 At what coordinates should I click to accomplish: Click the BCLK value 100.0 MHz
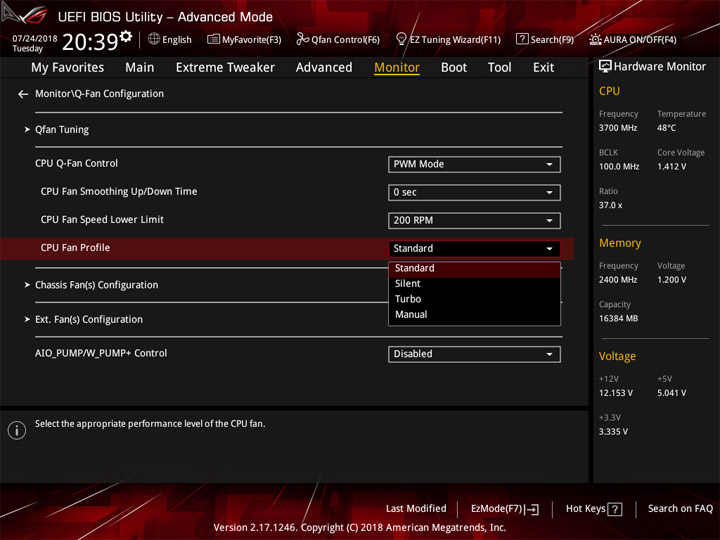tap(619, 167)
